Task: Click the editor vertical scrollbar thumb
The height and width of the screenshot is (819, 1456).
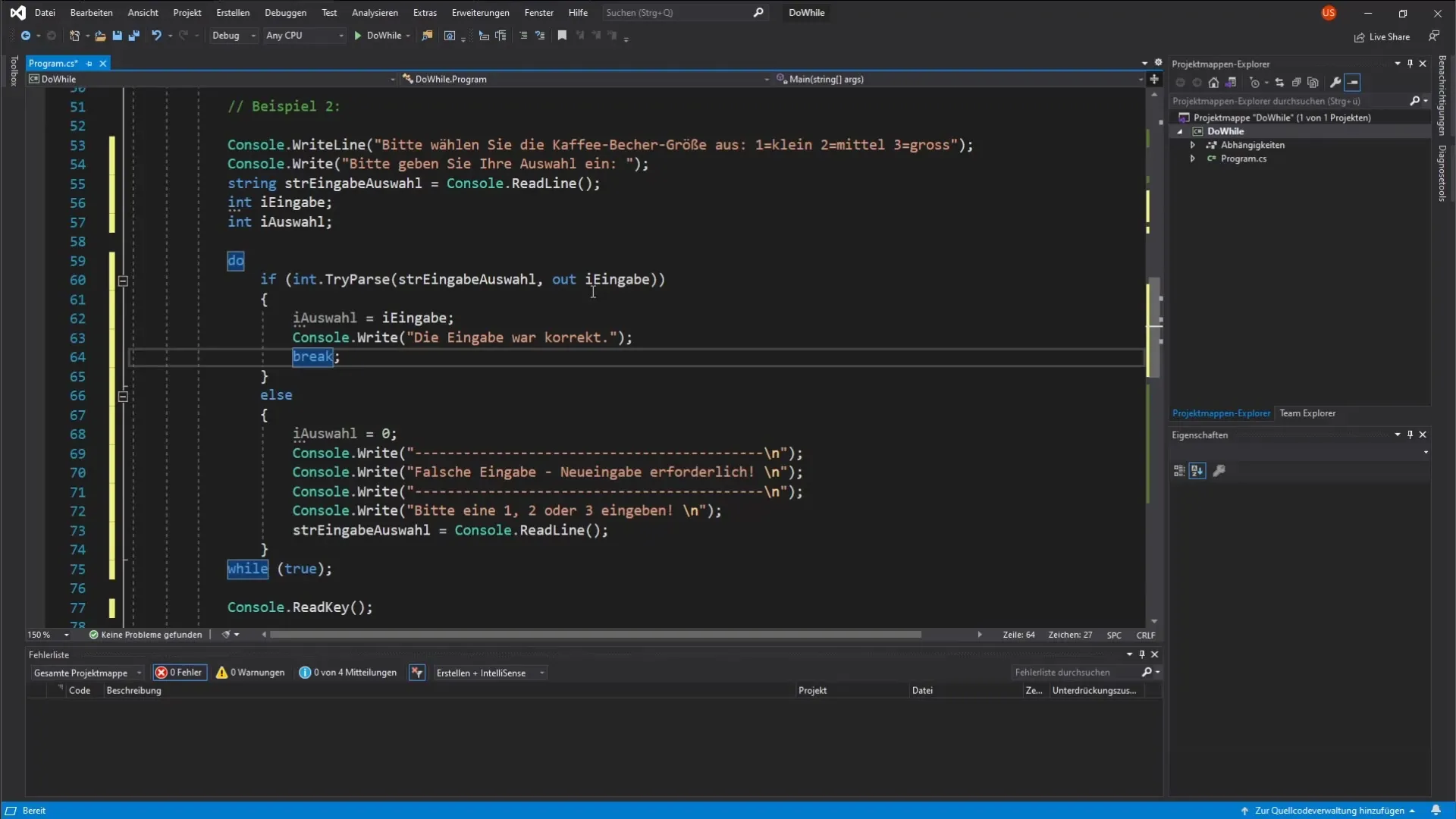Action: pos(1153,328)
